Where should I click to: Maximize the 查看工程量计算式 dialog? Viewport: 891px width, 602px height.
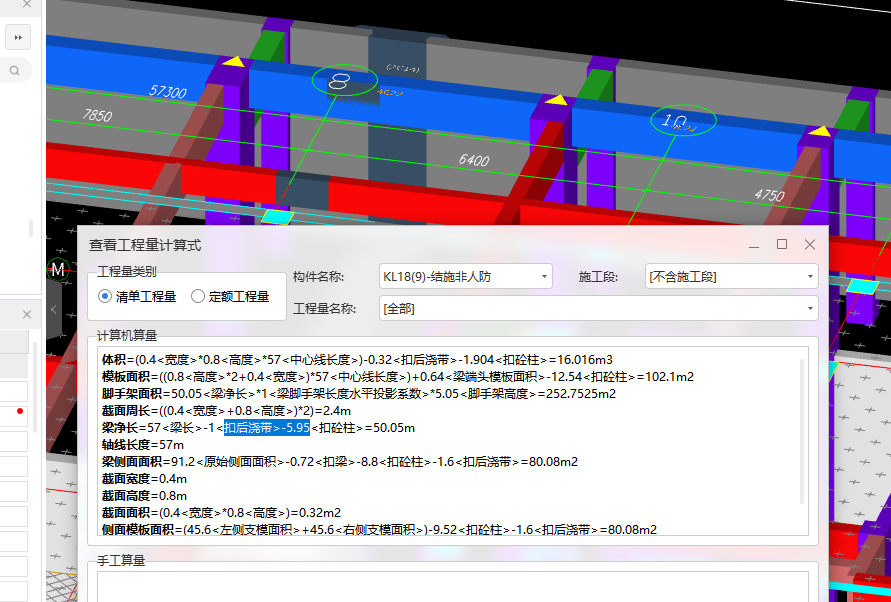782,244
